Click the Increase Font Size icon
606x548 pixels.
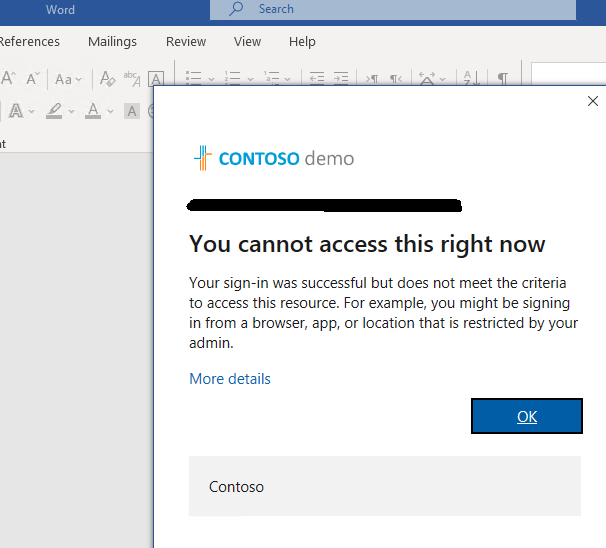click(x=8, y=78)
